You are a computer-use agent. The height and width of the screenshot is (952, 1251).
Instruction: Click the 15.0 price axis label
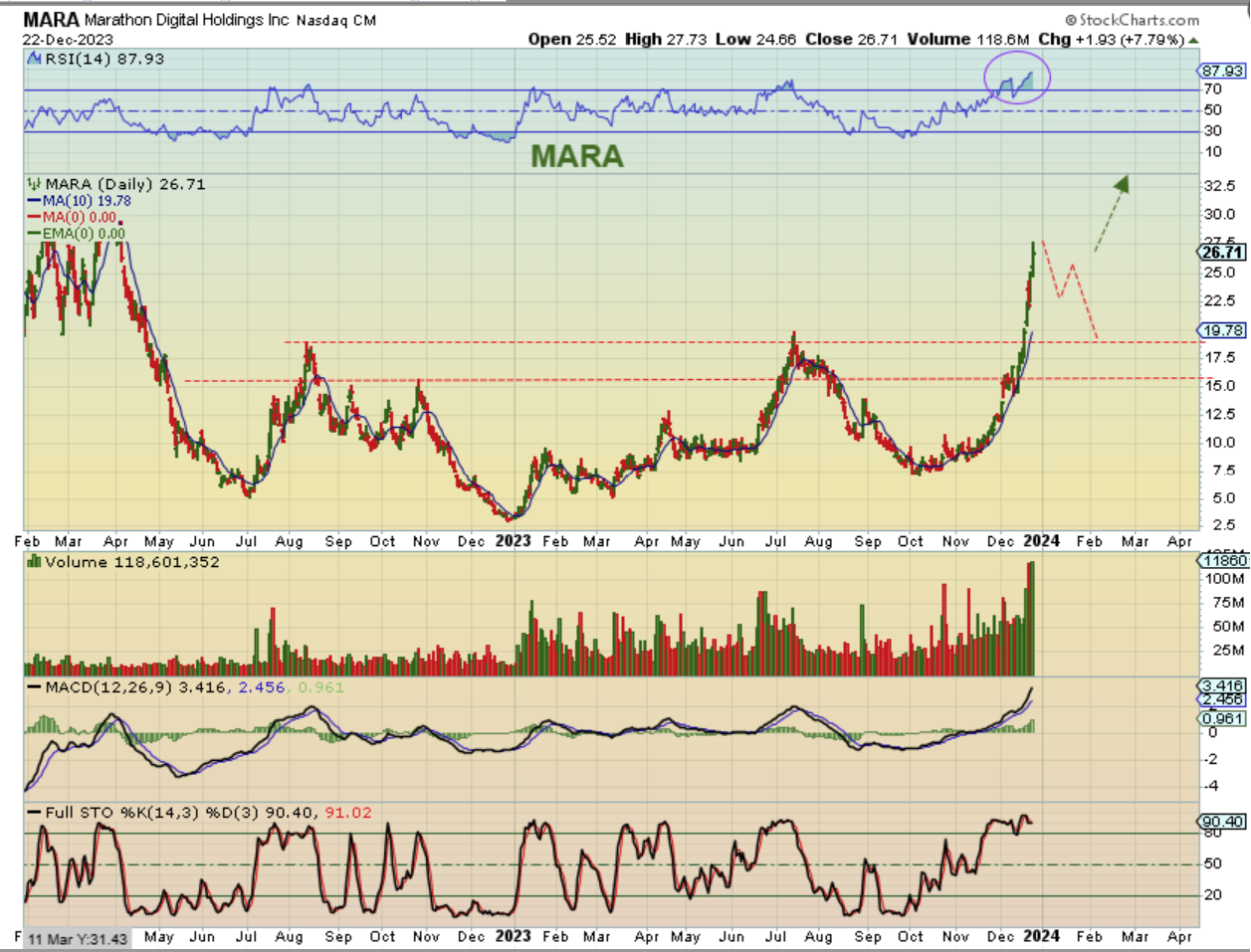1219,386
